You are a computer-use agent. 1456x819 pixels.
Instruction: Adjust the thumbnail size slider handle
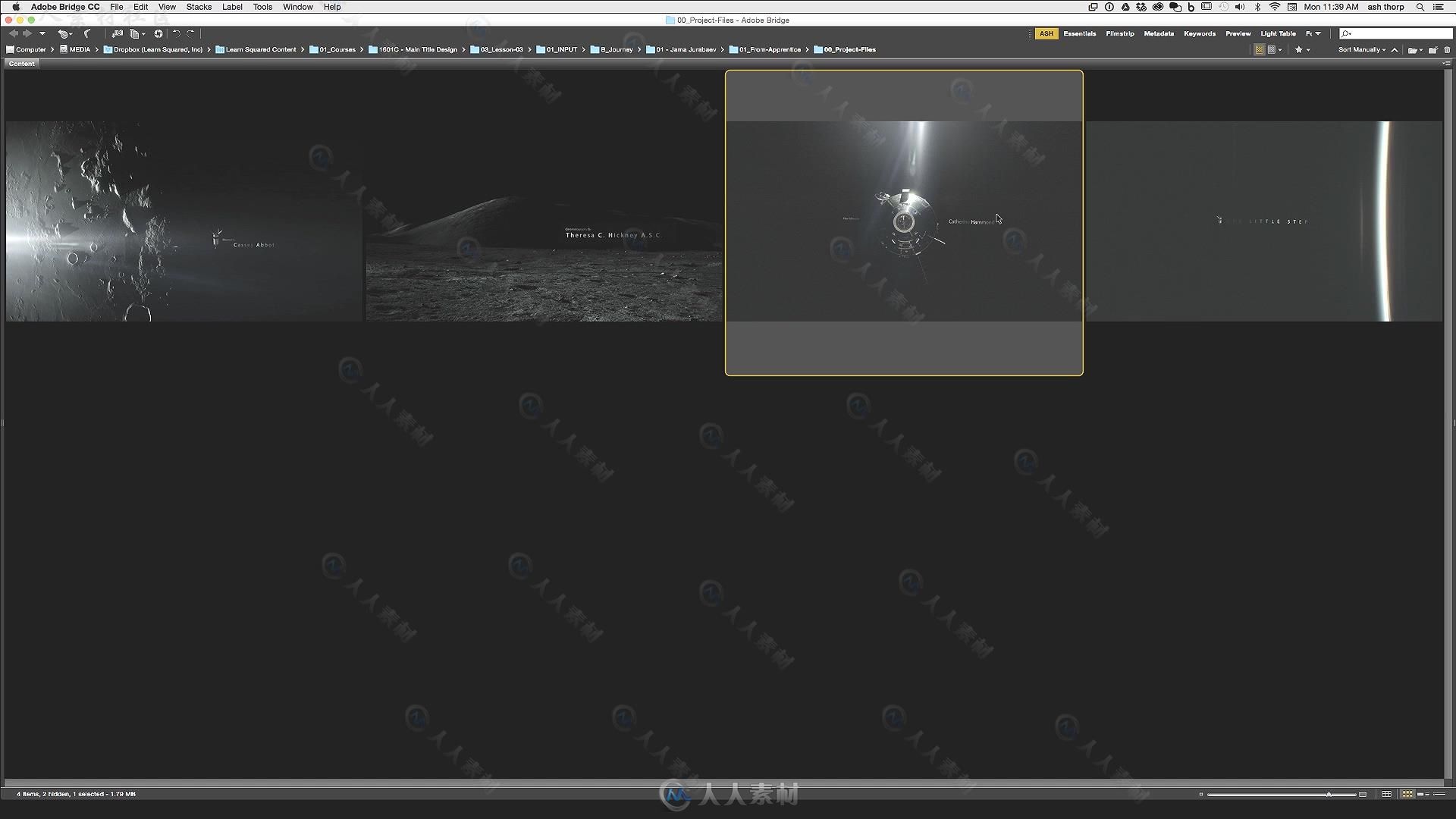point(1329,794)
